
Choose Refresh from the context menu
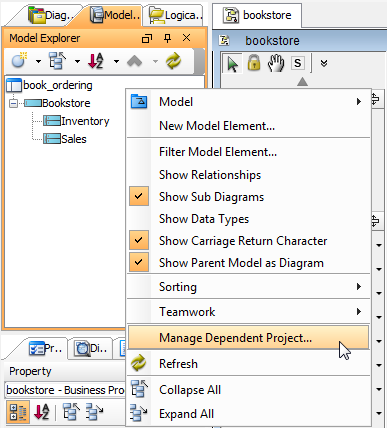248,363
